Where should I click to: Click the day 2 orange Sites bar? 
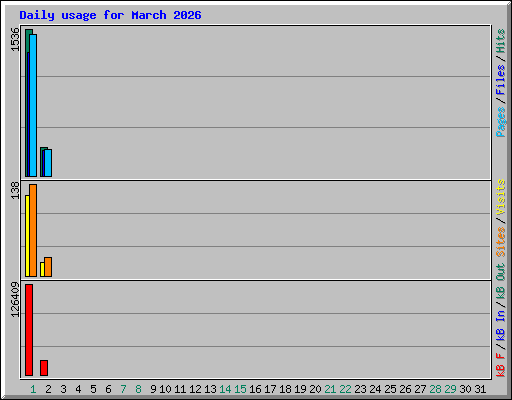click(x=48, y=267)
